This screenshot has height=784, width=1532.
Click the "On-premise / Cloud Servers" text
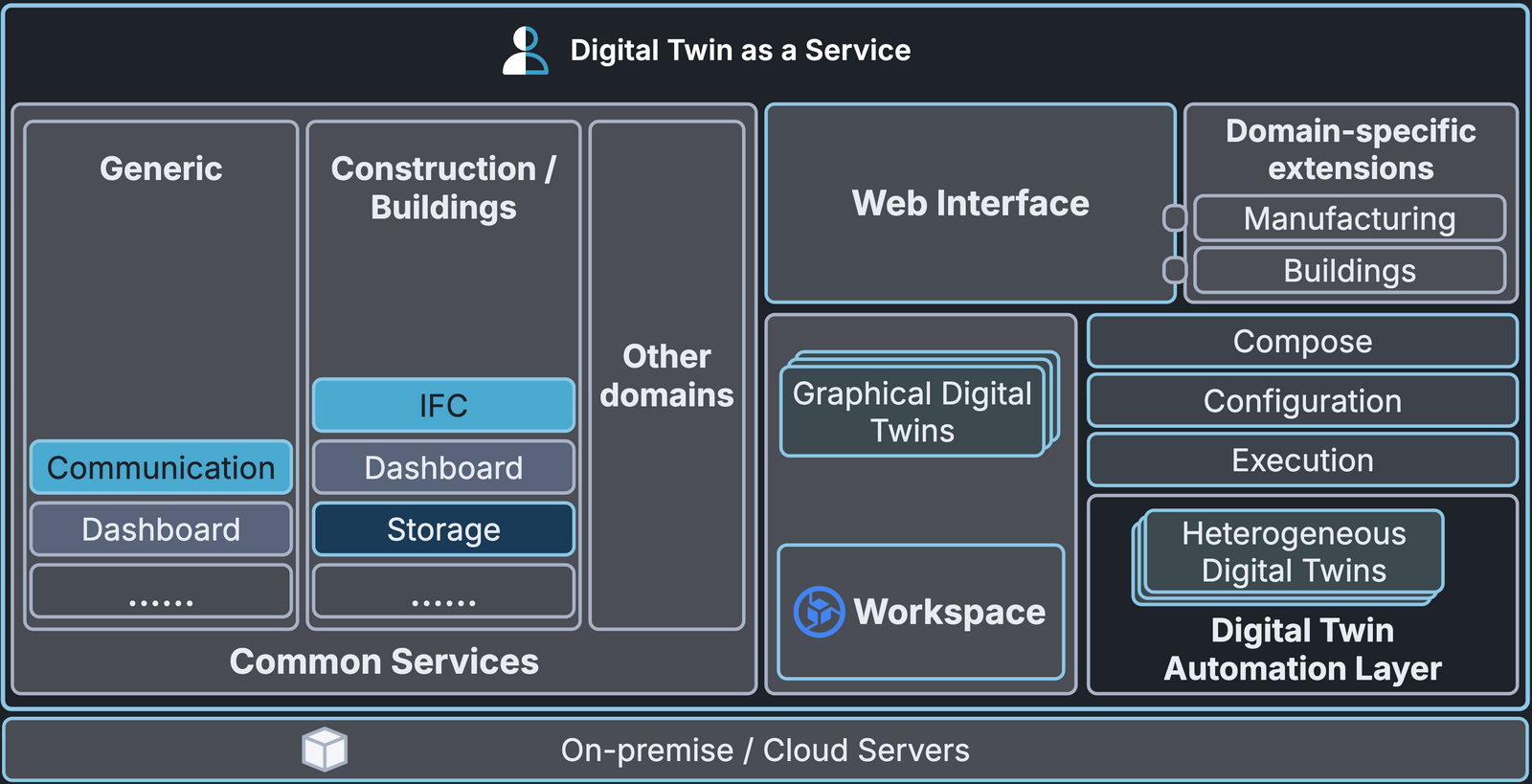pyautogui.click(x=765, y=750)
